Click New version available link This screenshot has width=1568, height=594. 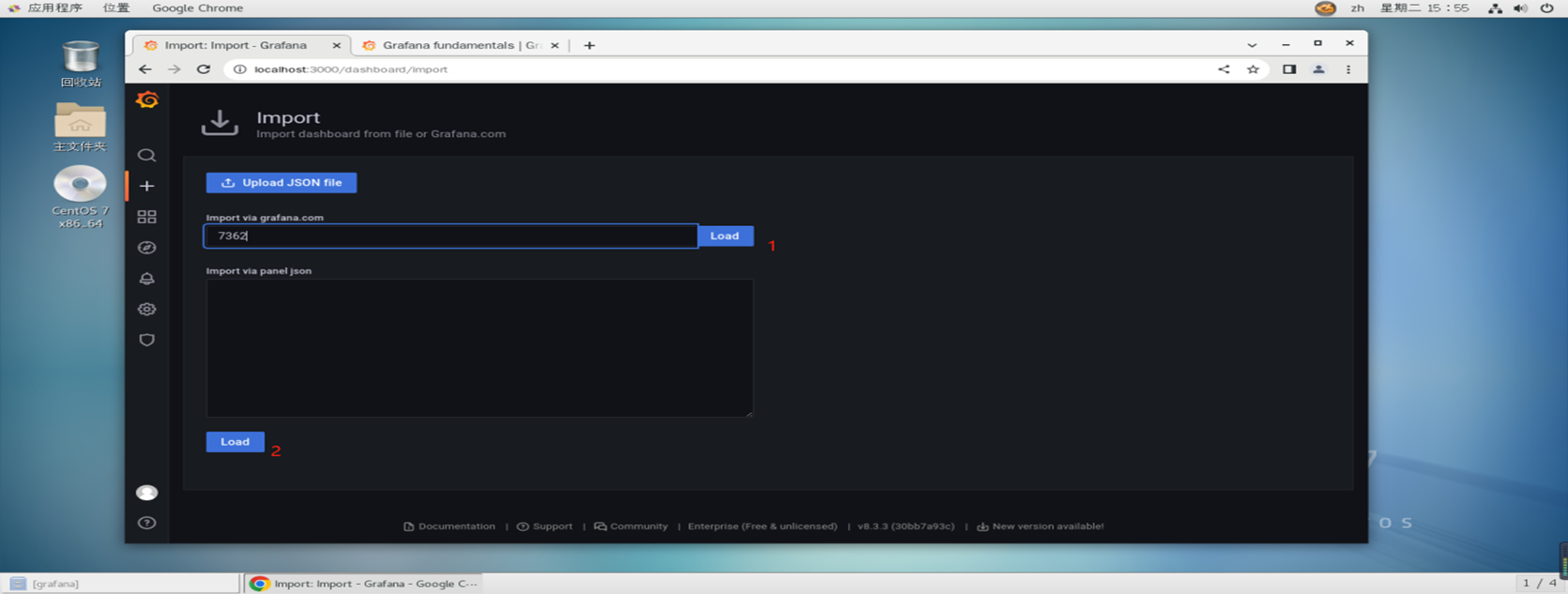(x=1040, y=526)
